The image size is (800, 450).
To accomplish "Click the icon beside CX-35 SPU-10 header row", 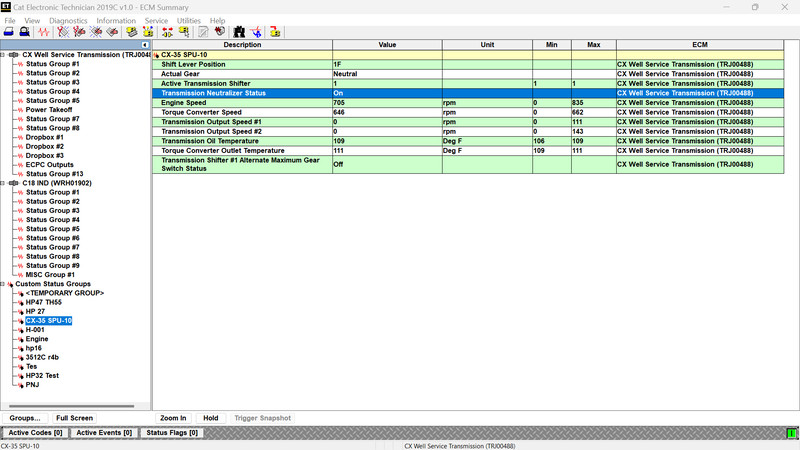I will [x=156, y=55].
